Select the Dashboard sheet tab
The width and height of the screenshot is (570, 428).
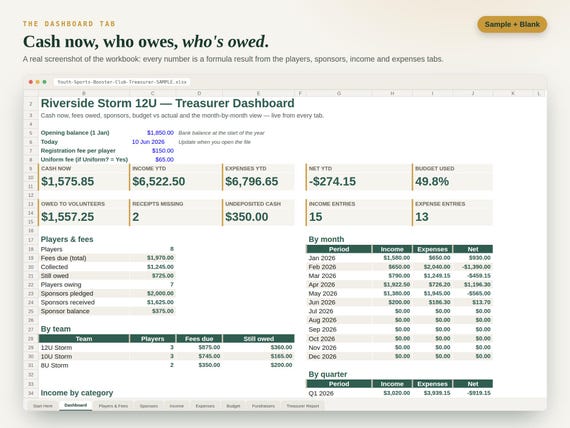(76, 405)
